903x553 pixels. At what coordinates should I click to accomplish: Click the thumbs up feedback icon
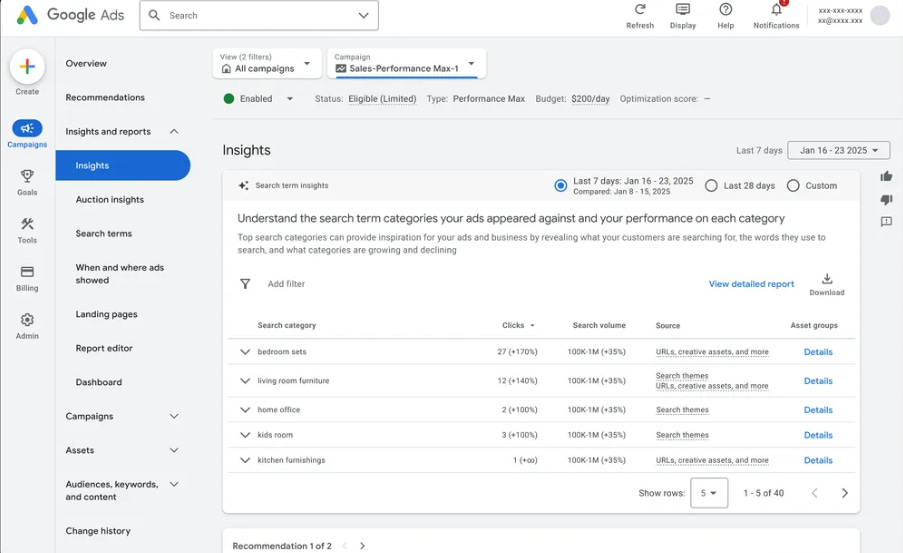886,176
